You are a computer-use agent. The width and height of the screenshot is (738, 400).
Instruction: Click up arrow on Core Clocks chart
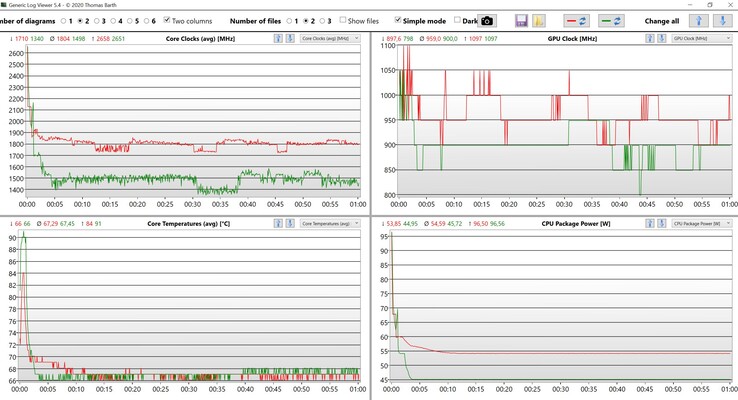point(278,39)
